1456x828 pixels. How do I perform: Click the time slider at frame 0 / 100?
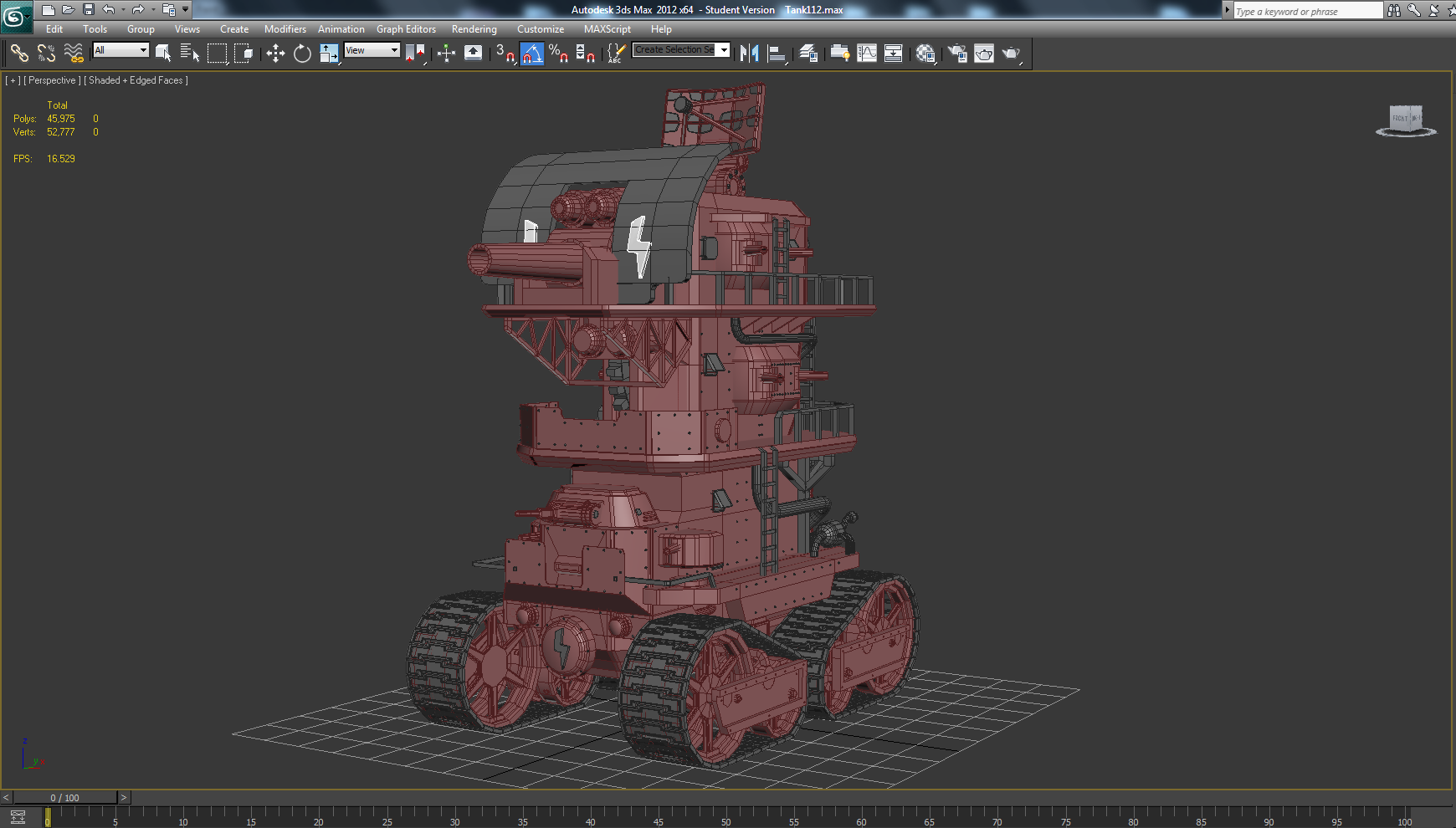64,798
